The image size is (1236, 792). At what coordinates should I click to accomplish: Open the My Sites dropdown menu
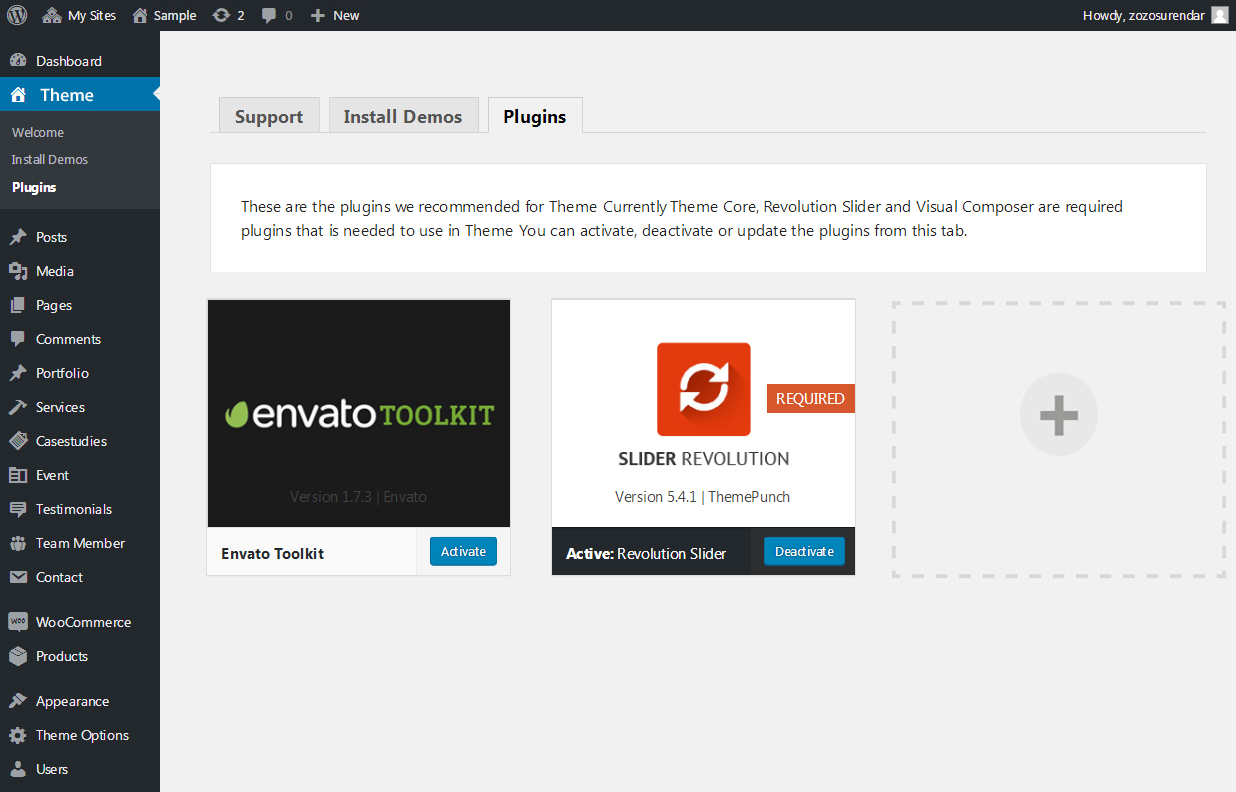(80, 15)
